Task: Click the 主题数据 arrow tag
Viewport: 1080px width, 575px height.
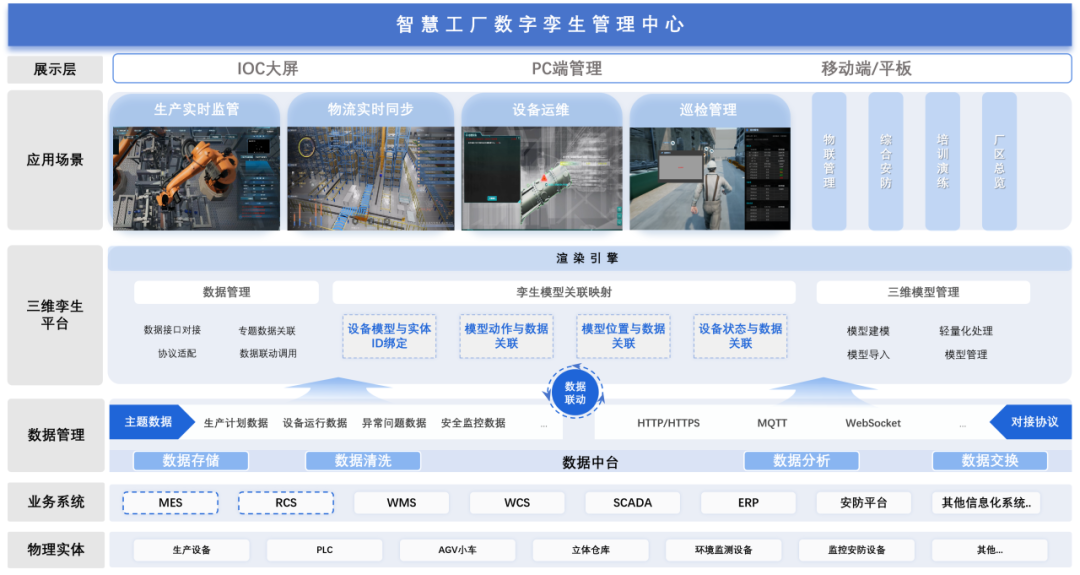Action: pyautogui.click(x=152, y=422)
